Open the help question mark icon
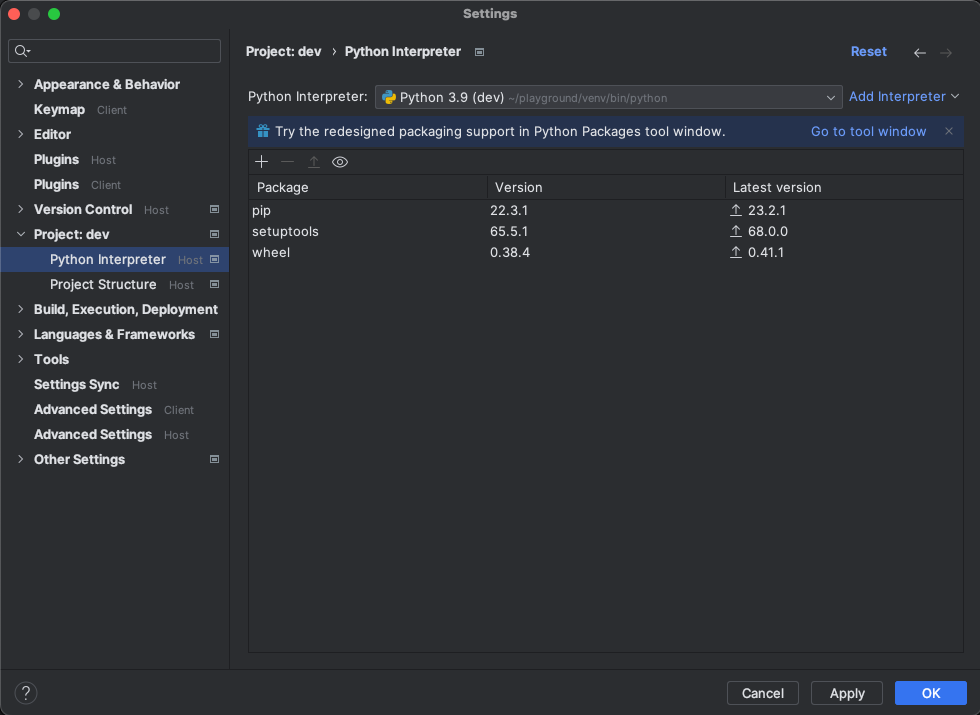Image resolution: width=980 pixels, height=715 pixels. (x=26, y=692)
